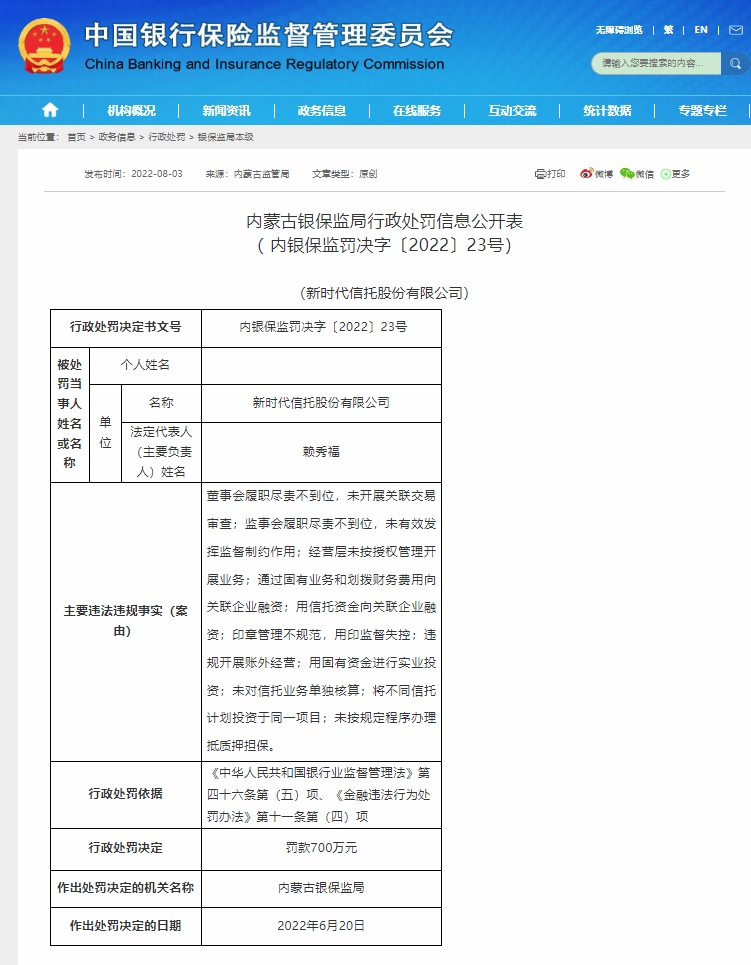
Task: Open the 政务信息 menu
Action: pos(321,111)
